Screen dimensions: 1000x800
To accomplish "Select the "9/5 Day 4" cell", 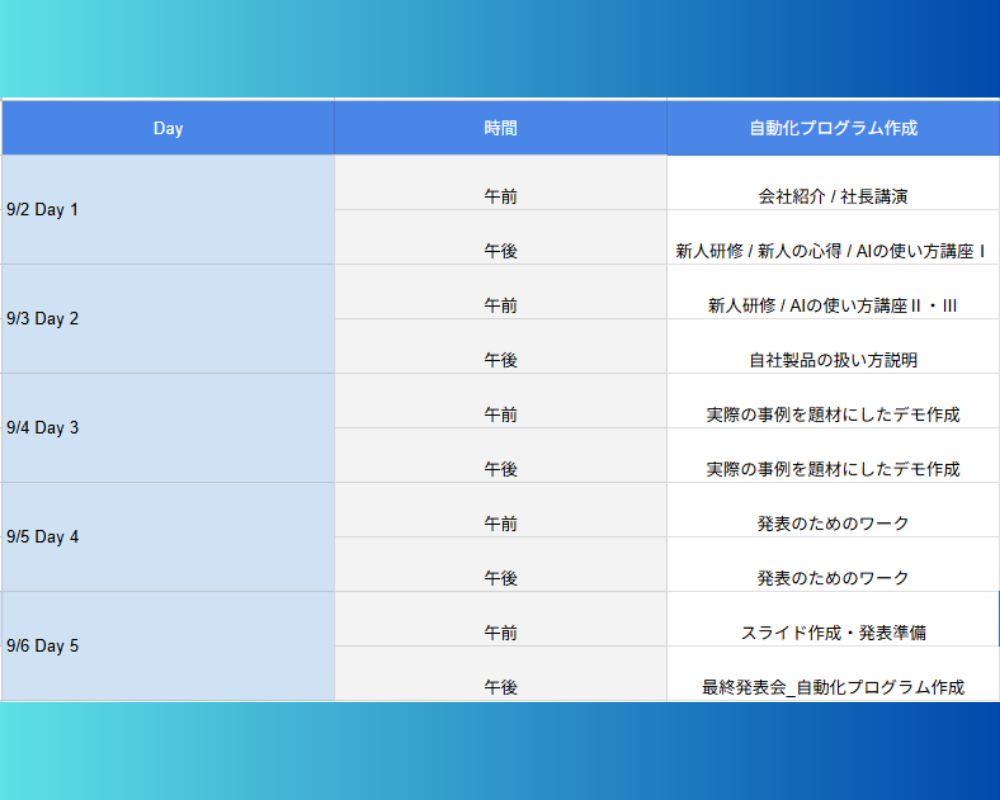I will tap(168, 537).
